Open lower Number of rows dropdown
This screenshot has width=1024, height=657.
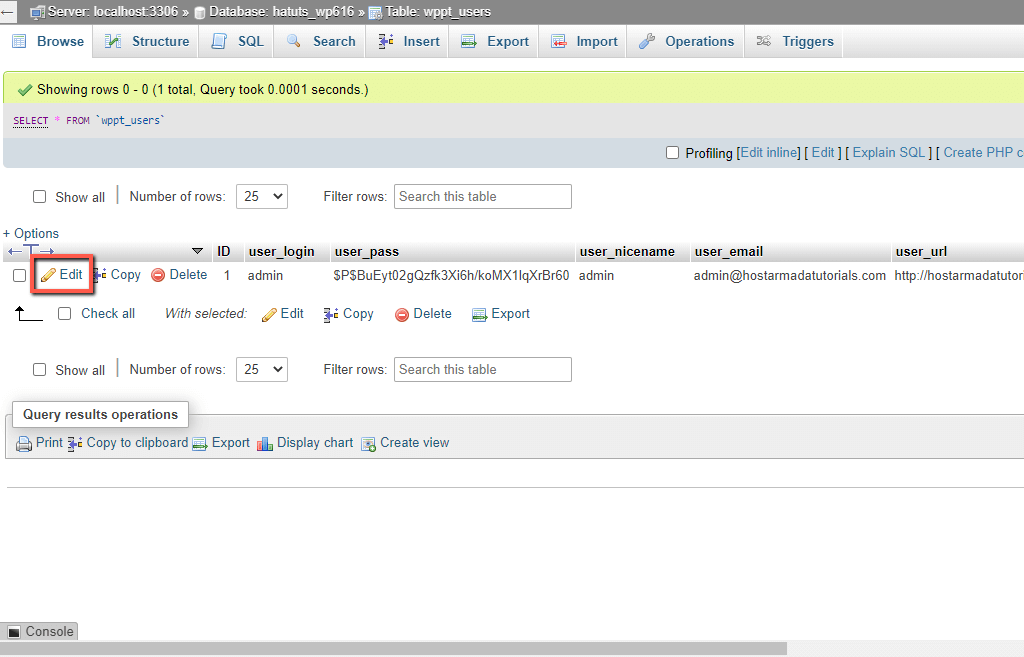[262, 370]
